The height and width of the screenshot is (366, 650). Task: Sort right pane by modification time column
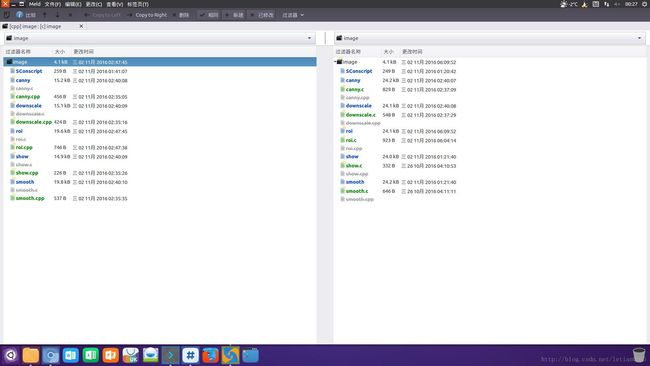(412, 51)
